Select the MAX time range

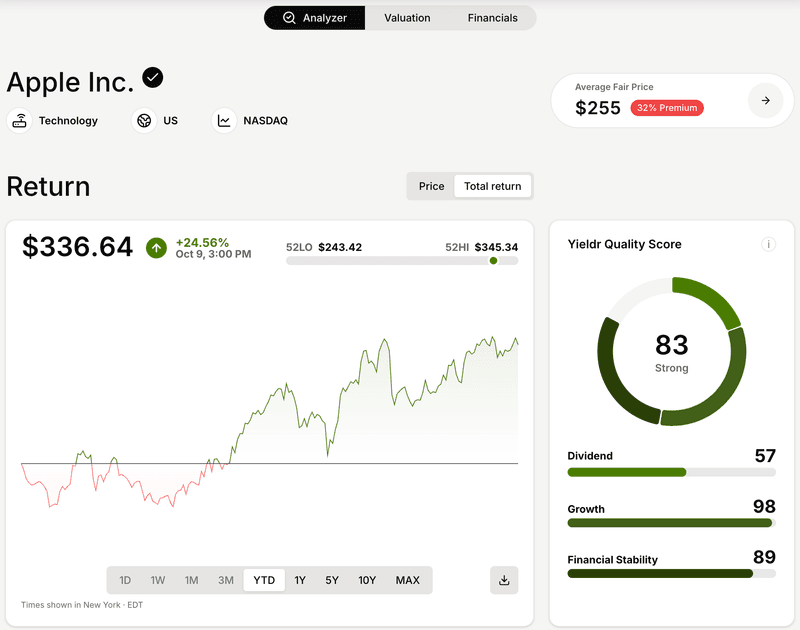(408, 580)
